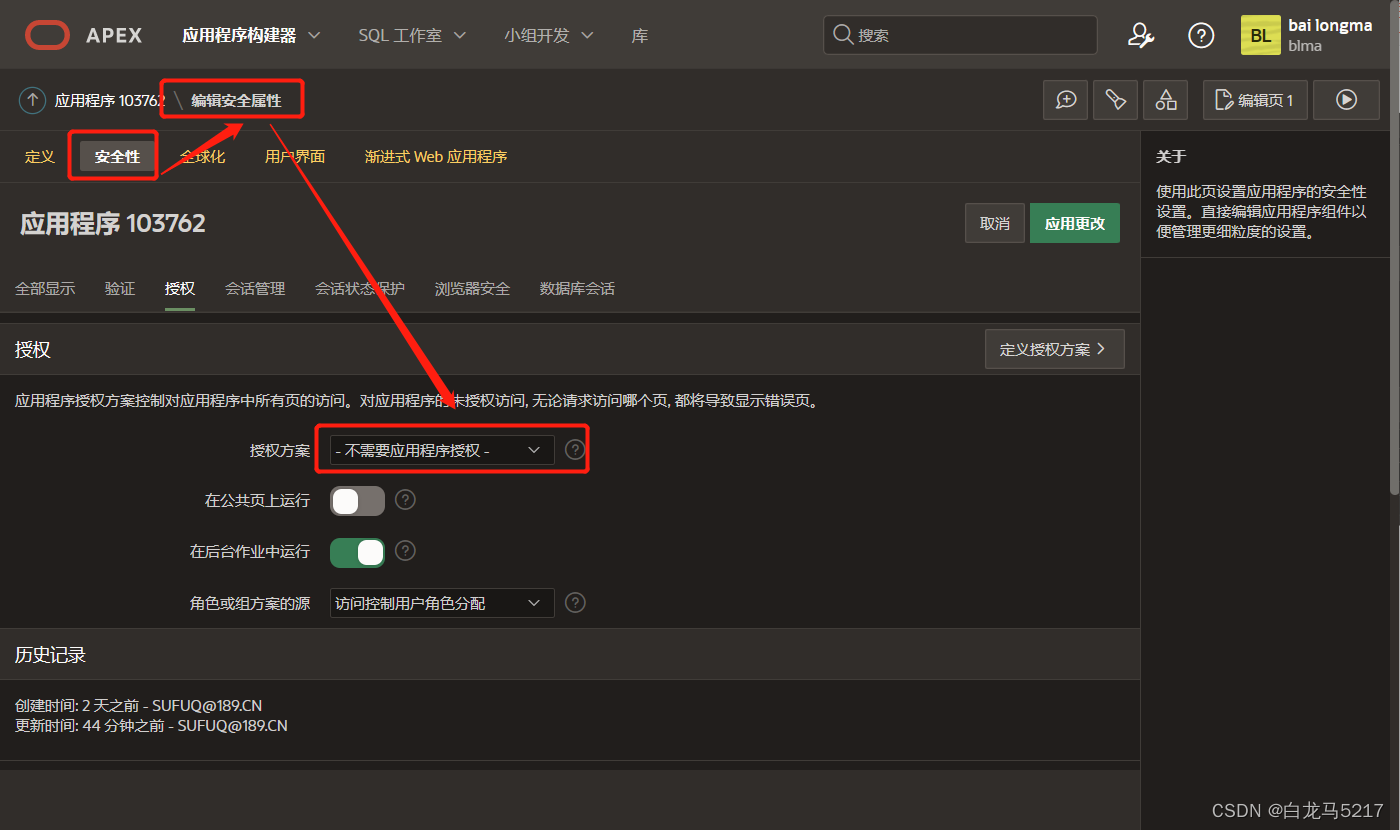1400x830 pixels.
Task: Select the 数据库会话 sub-tab
Action: pyautogui.click(x=577, y=288)
